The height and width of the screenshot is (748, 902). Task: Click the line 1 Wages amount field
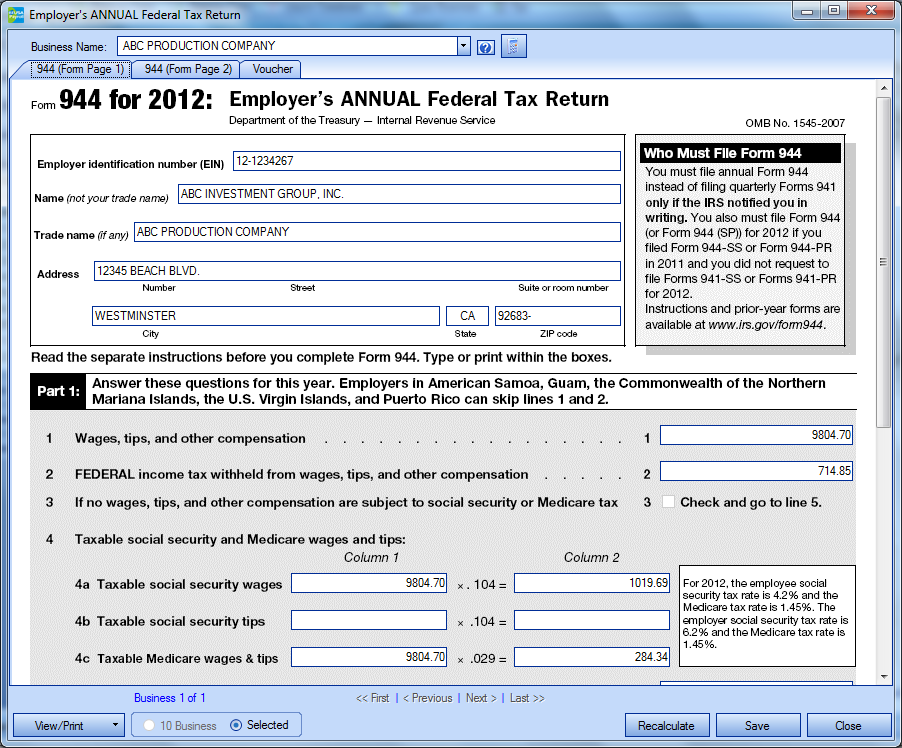click(756, 435)
